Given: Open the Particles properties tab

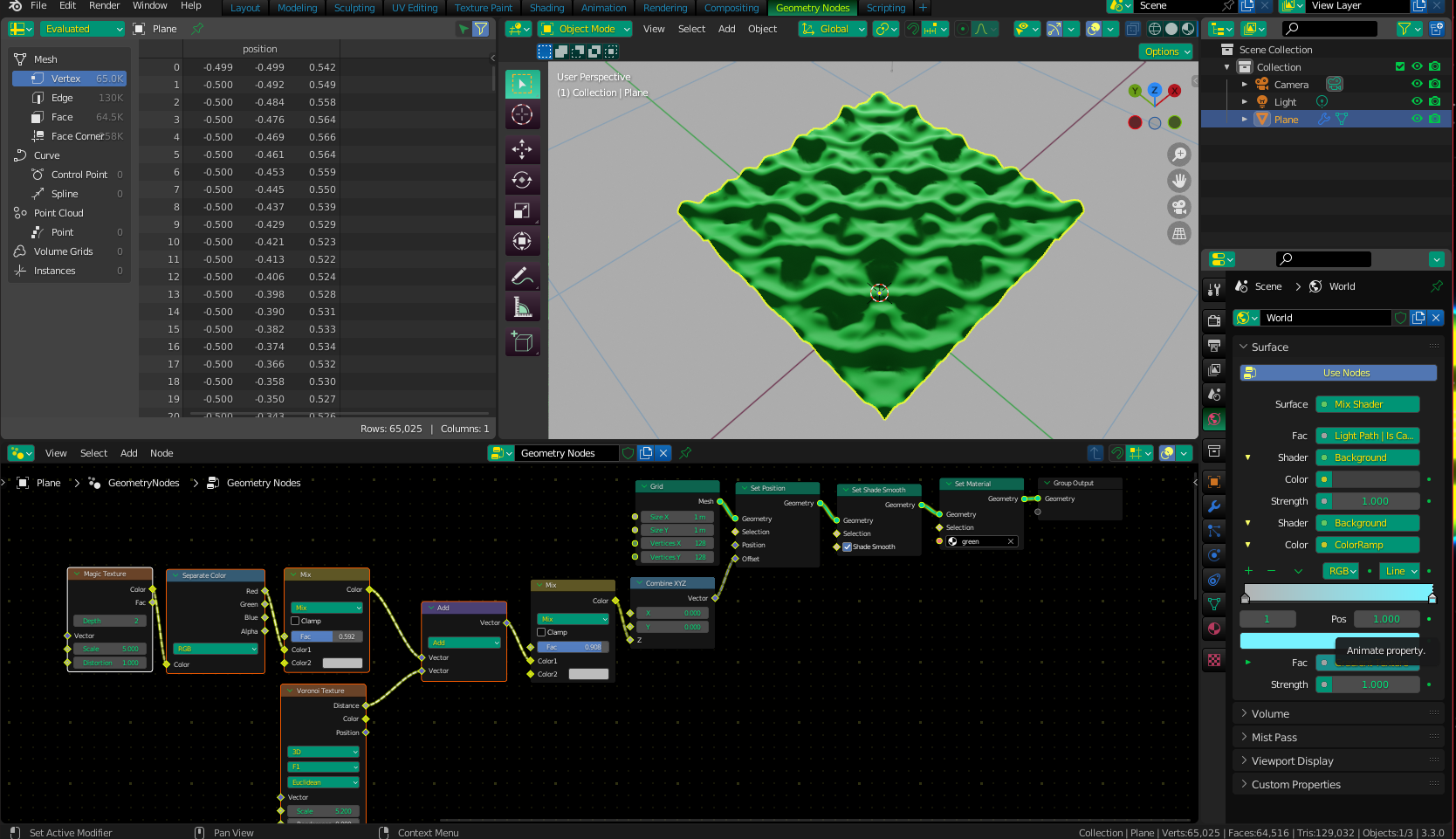Looking at the screenshot, I should (1214, 531).
